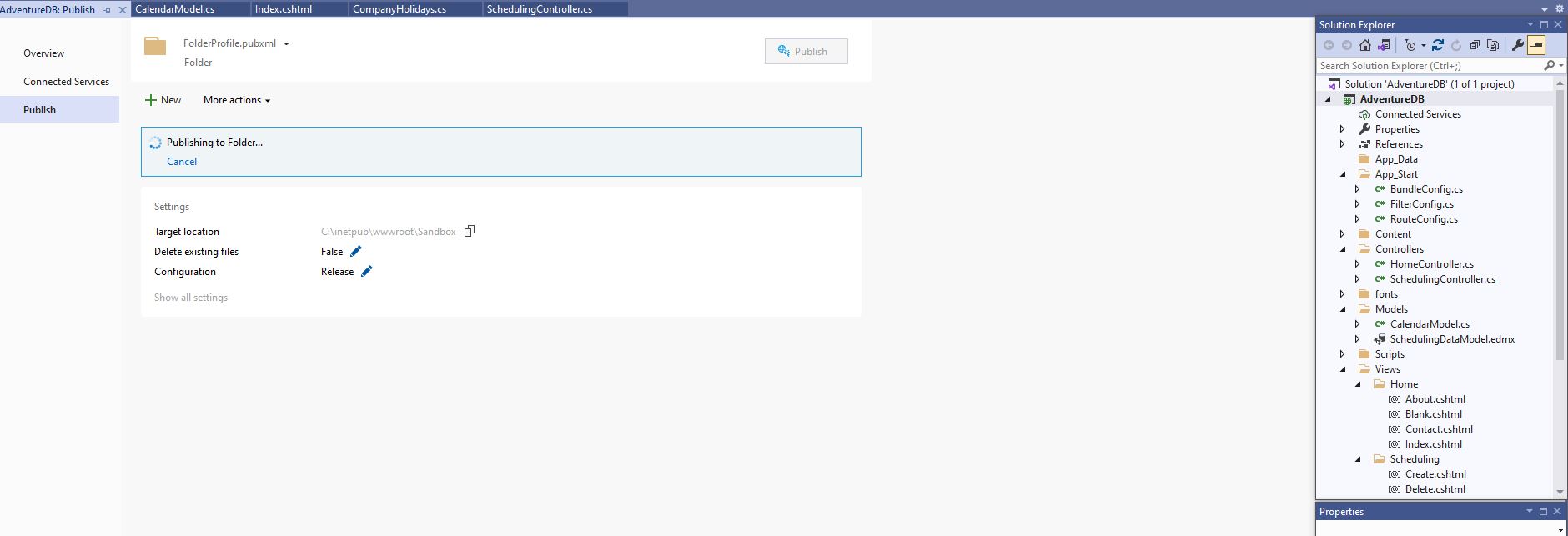
Task: Click Show All Files icon
Action: click(x=1493, y=45)
